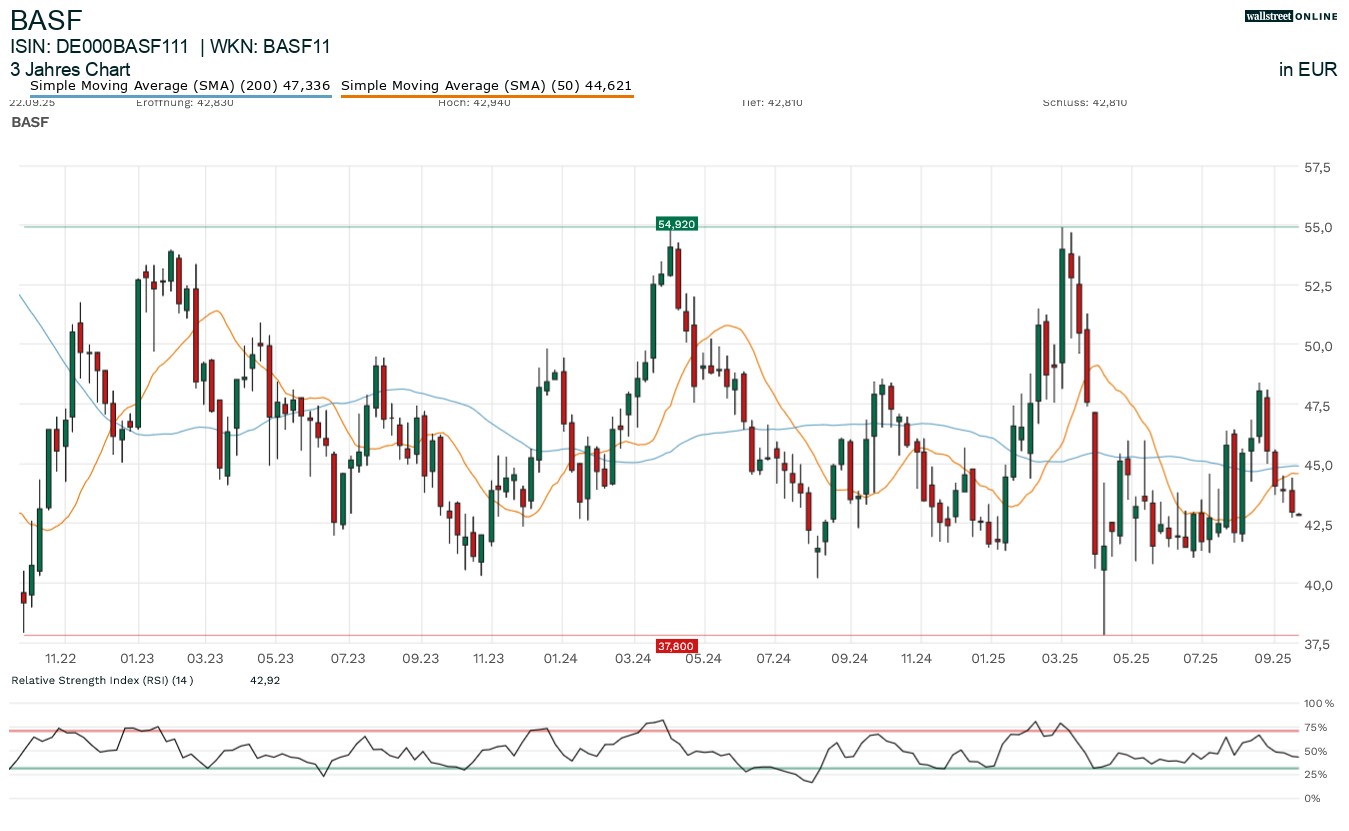This screenshot has width=1349, height=831.
Task: Click the wallstreet ONLINE logo
Action: (x=1291, y=16)
